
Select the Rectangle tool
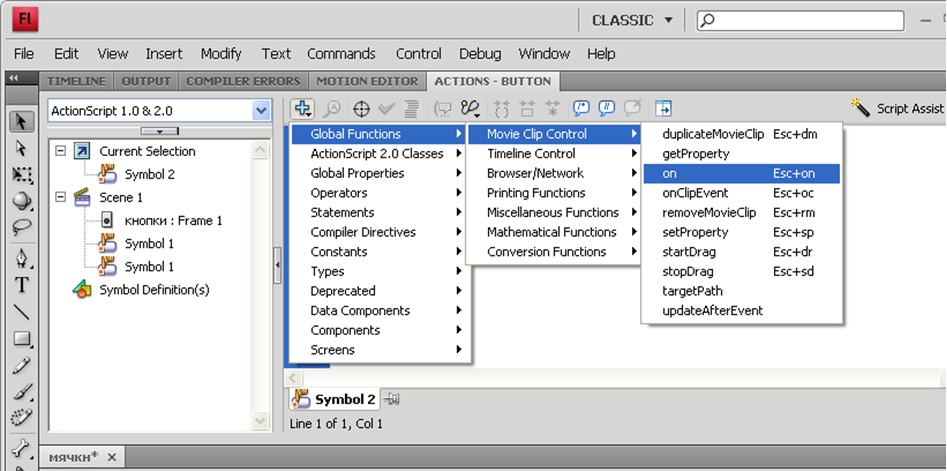tap(21, 338)
